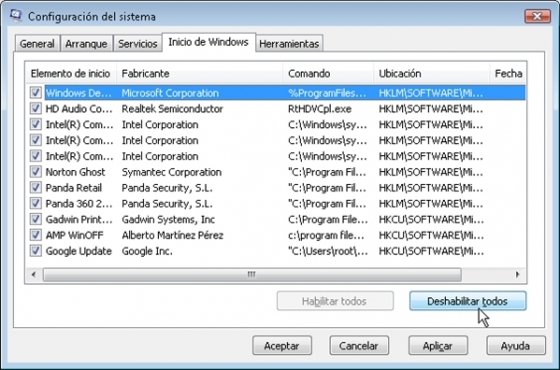Uncheck the Windows Defender startup item checkbox
The height and width of the screenshot is (370, 560).
[35, 93]
